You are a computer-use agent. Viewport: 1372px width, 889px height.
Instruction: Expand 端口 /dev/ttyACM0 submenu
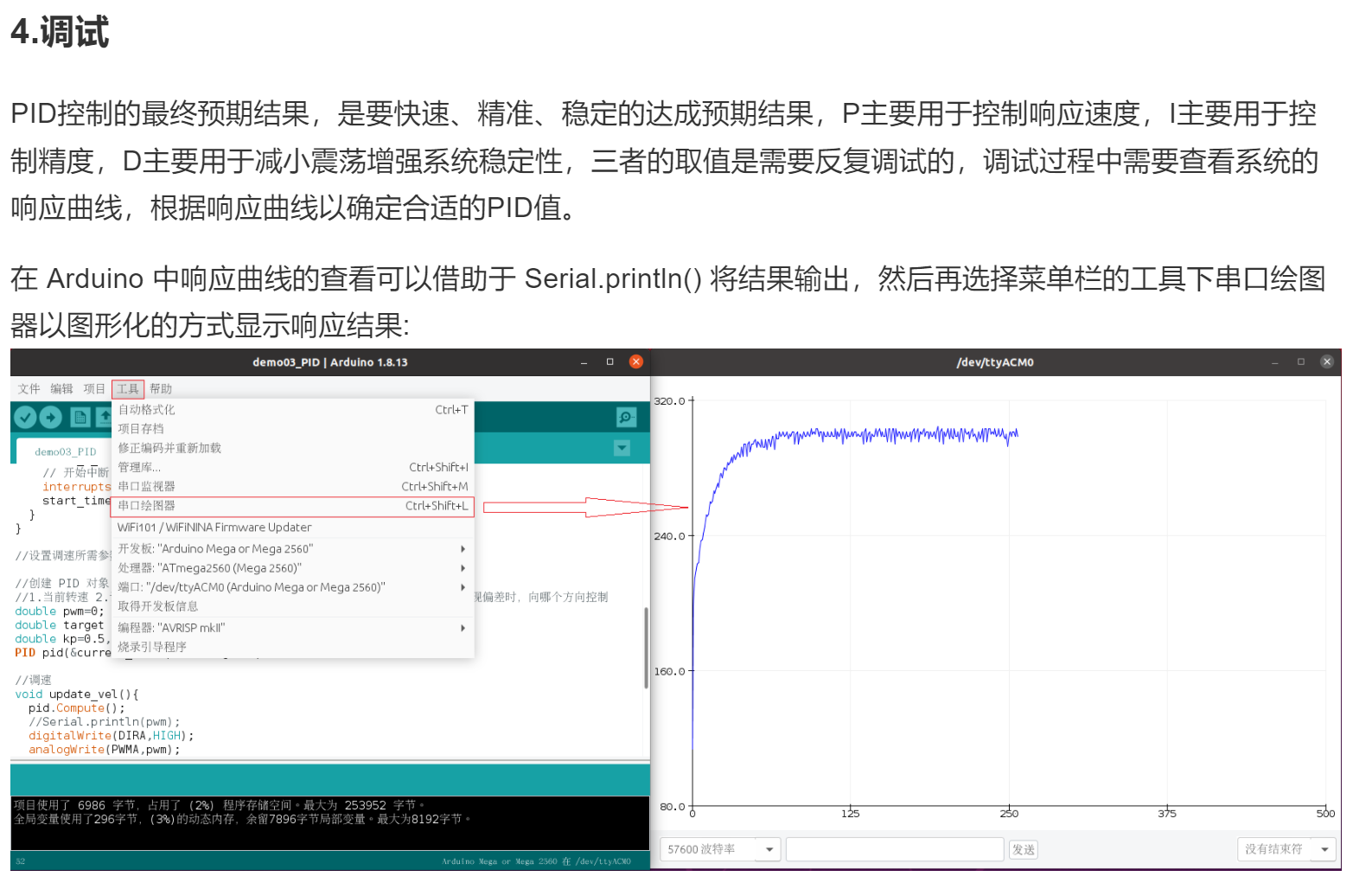[x=293, y=587]
